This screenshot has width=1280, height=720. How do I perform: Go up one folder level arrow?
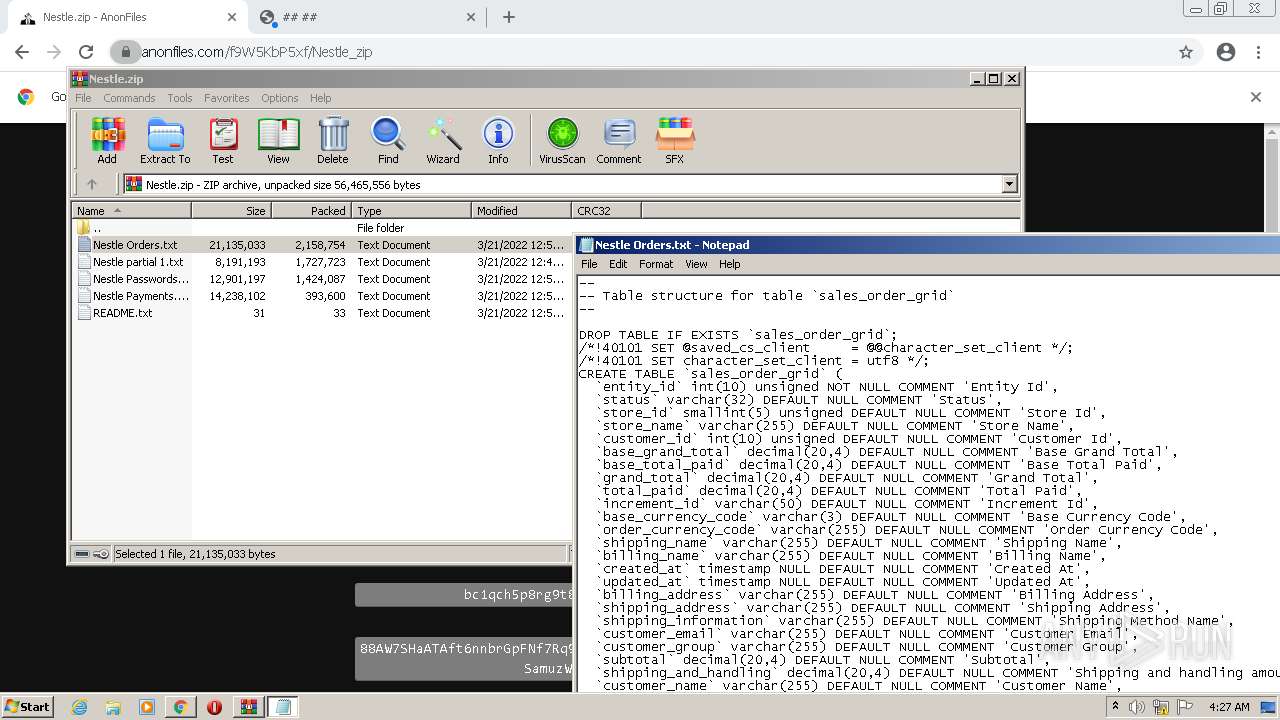click(x=92, y=184)
